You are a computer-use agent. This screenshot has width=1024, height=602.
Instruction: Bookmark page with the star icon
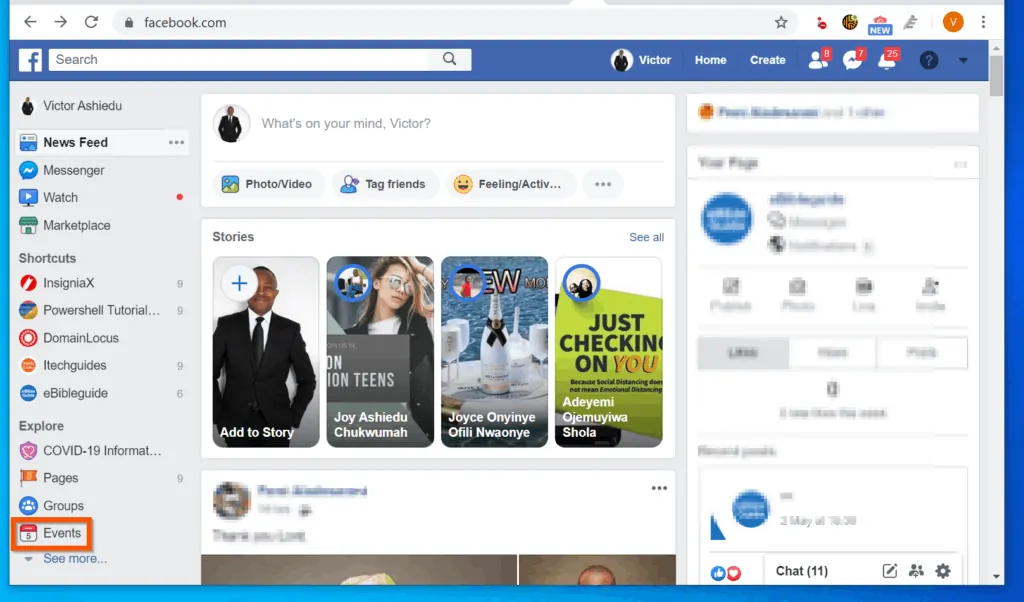tap(781, 23)
